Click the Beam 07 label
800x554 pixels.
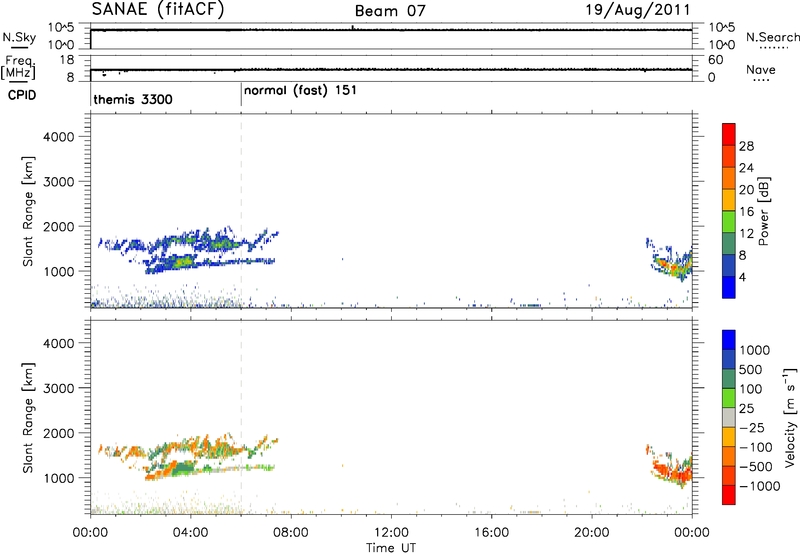tap(390, 11)
